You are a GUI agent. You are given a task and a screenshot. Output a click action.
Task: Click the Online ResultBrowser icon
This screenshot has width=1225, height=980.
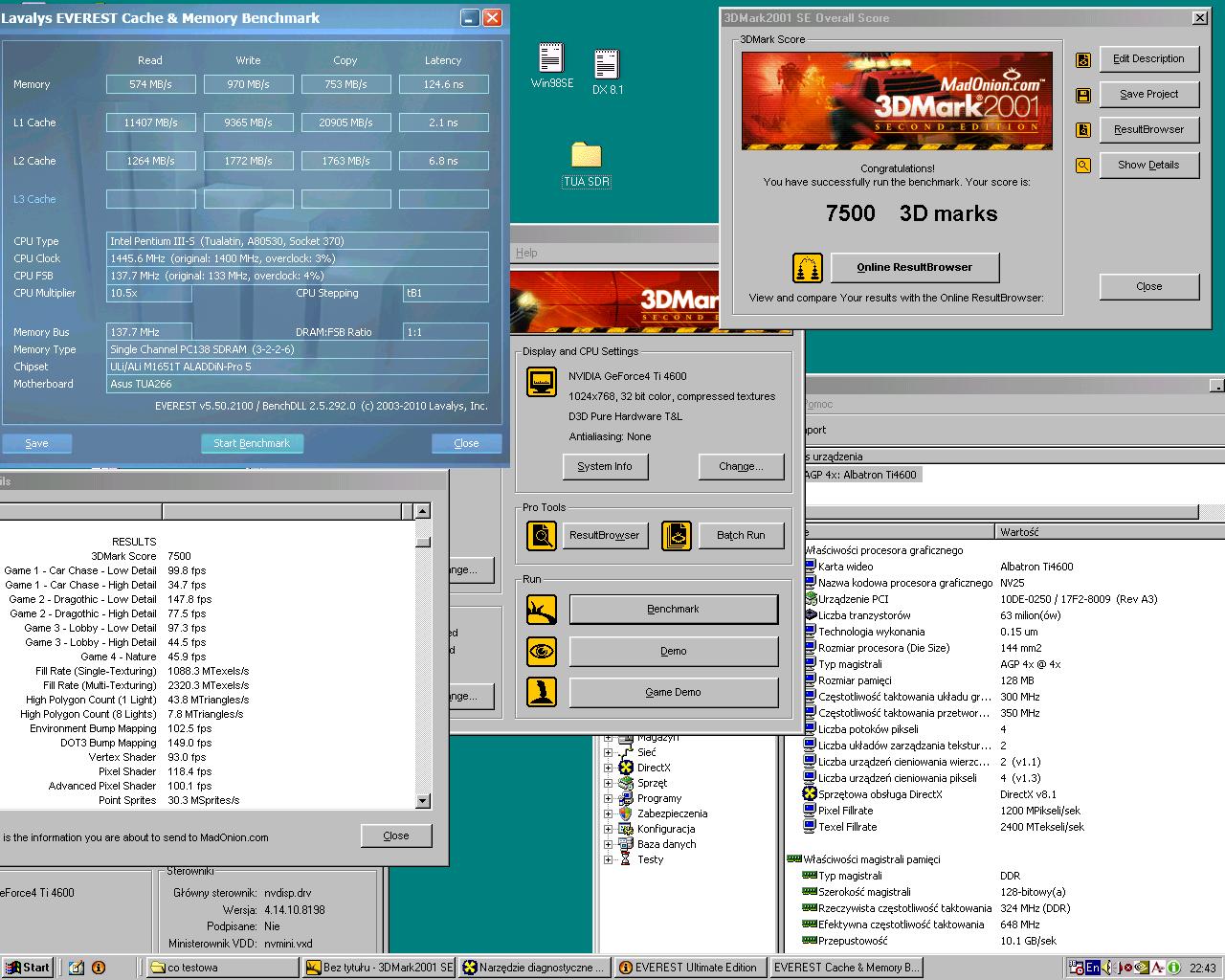point(808,268)
